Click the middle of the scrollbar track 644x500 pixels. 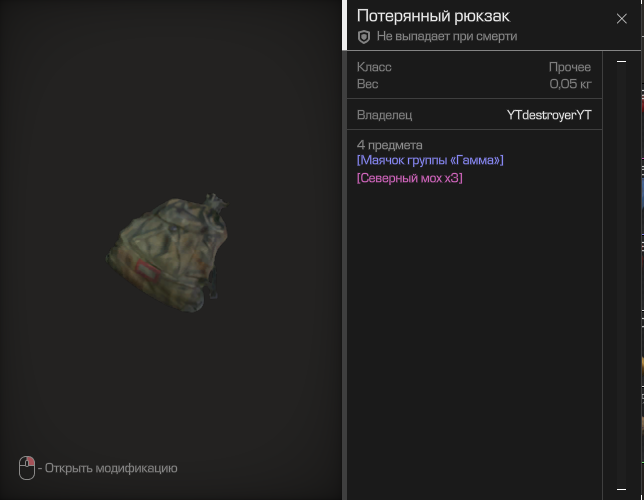(621, 275)
